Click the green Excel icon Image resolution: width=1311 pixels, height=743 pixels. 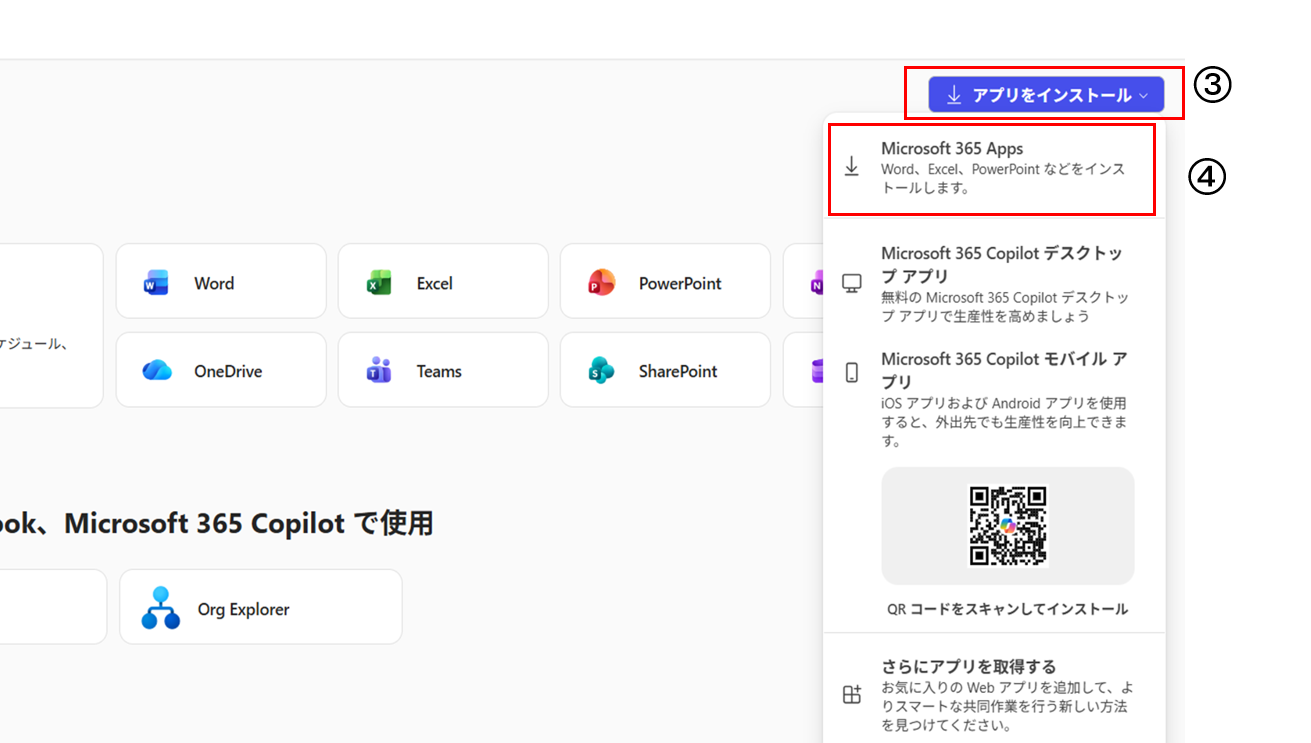[379, 283]
